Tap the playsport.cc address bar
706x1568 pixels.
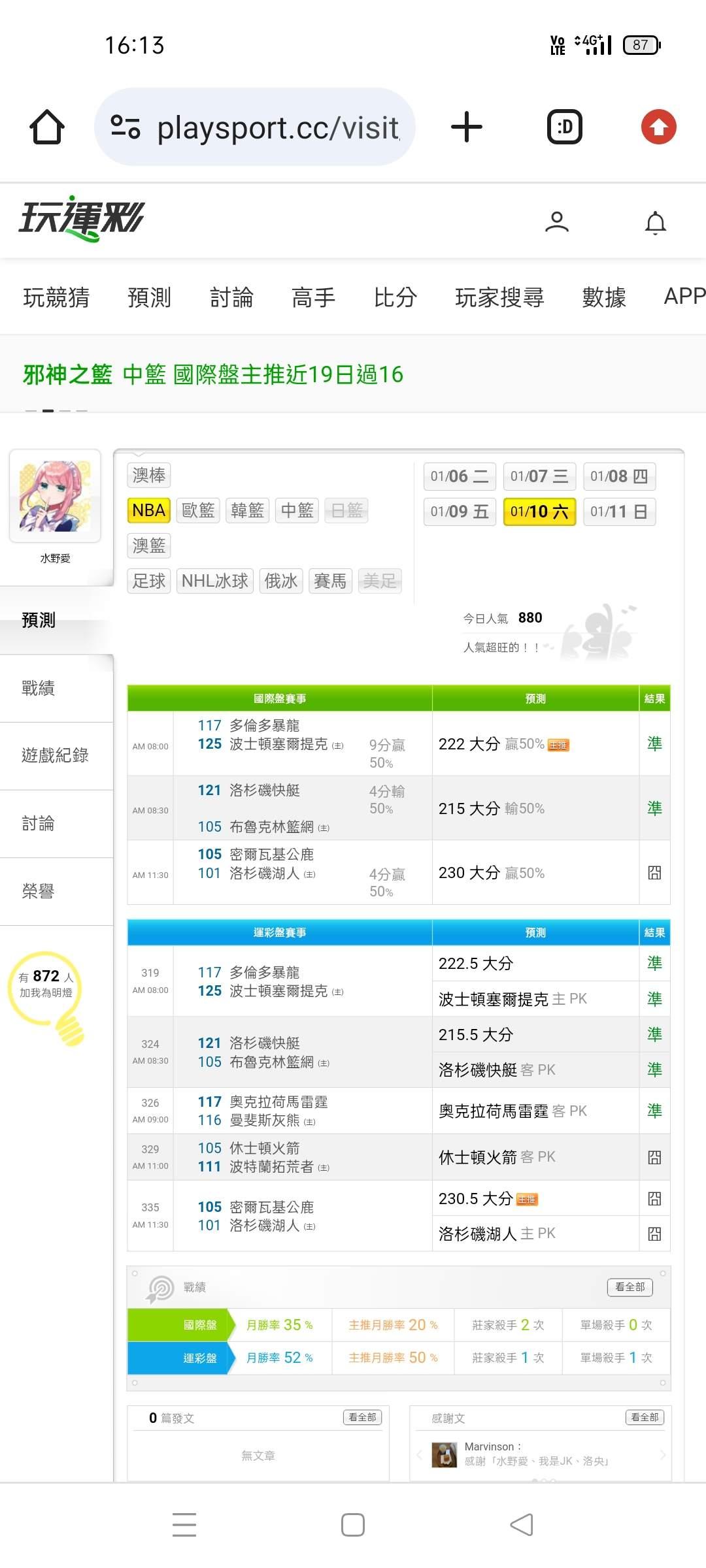(255, 127)
